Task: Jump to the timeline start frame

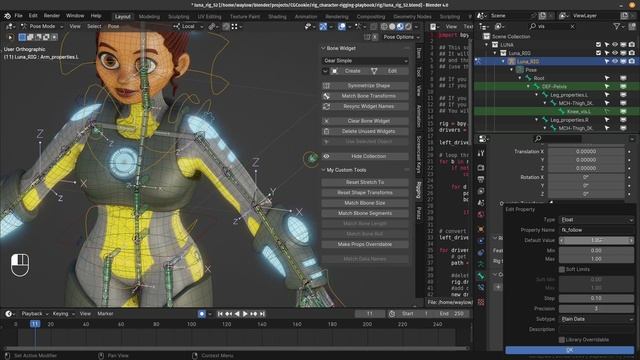Action: point(220,314)
